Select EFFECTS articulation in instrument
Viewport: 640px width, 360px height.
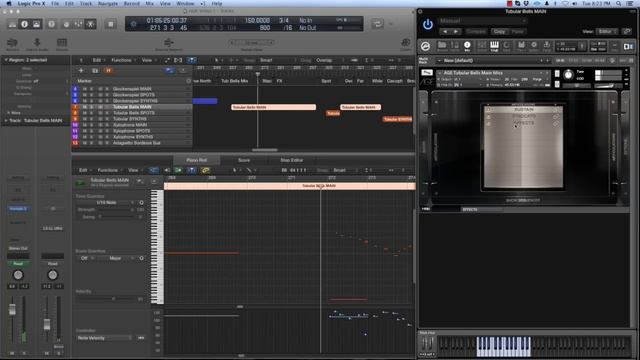pyautogui.click(x=523, y=123)
